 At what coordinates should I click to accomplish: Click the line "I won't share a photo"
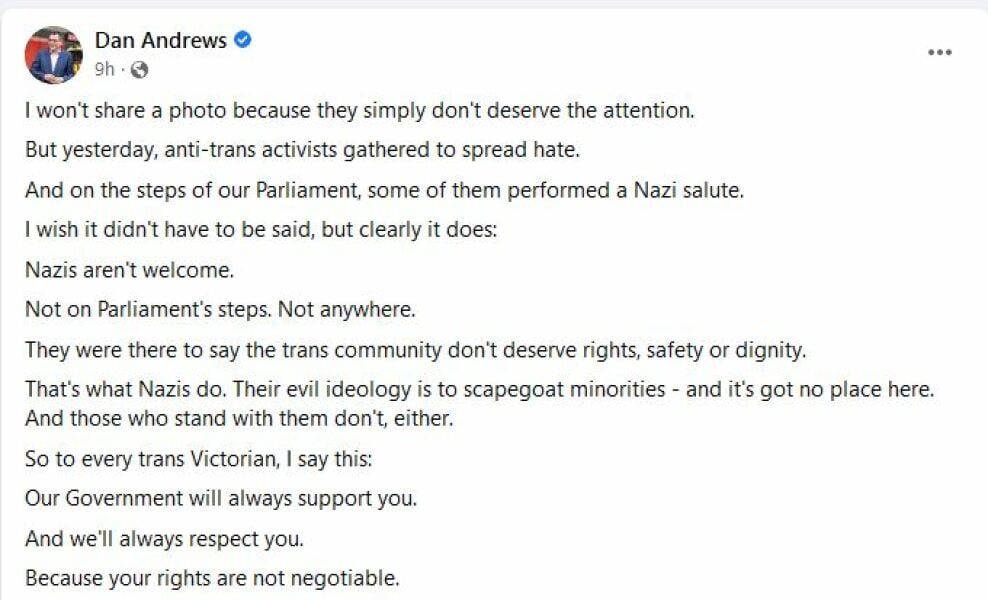point(359,110)
